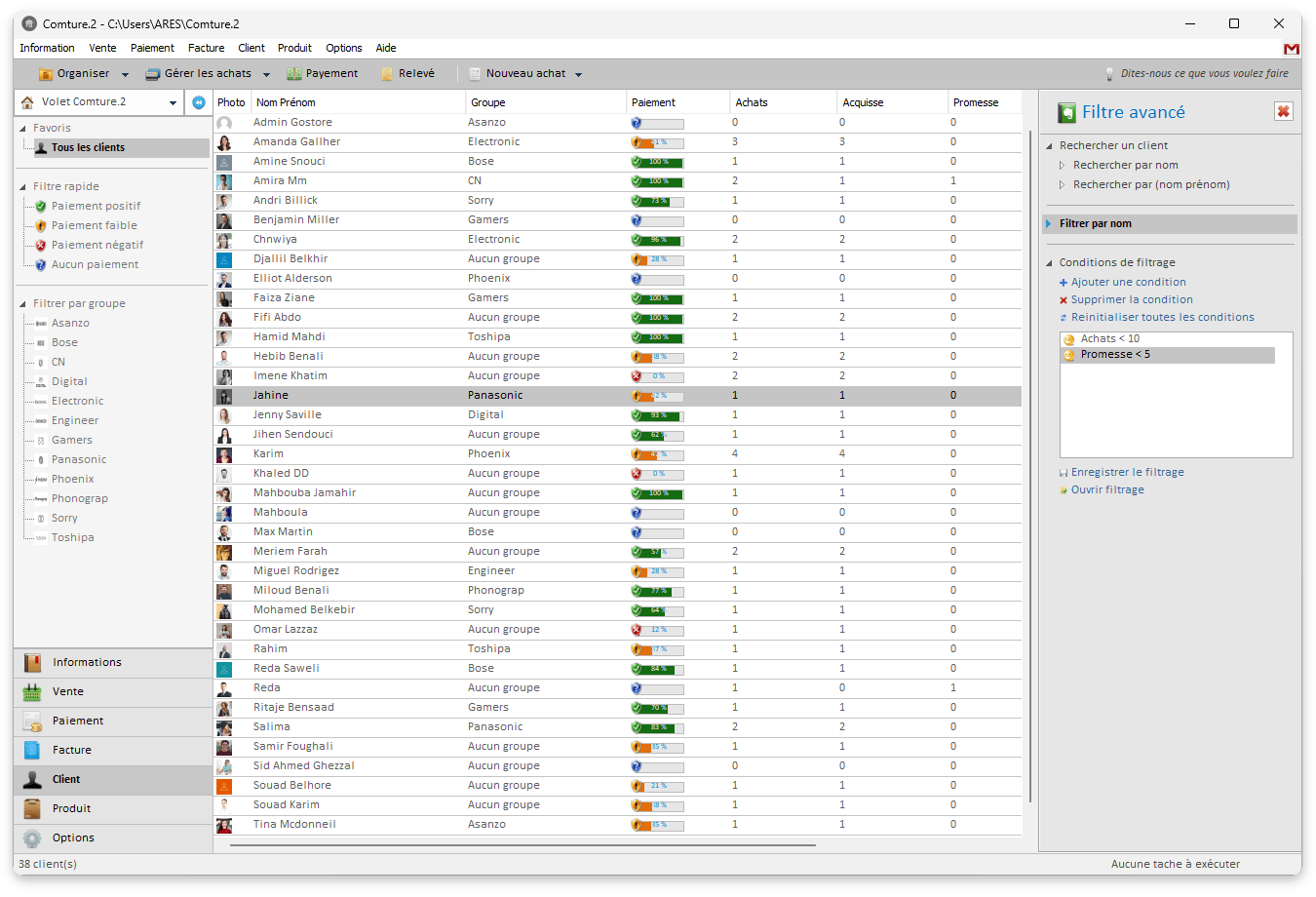Click the blue back arrow beside Volet

point(199,102)
